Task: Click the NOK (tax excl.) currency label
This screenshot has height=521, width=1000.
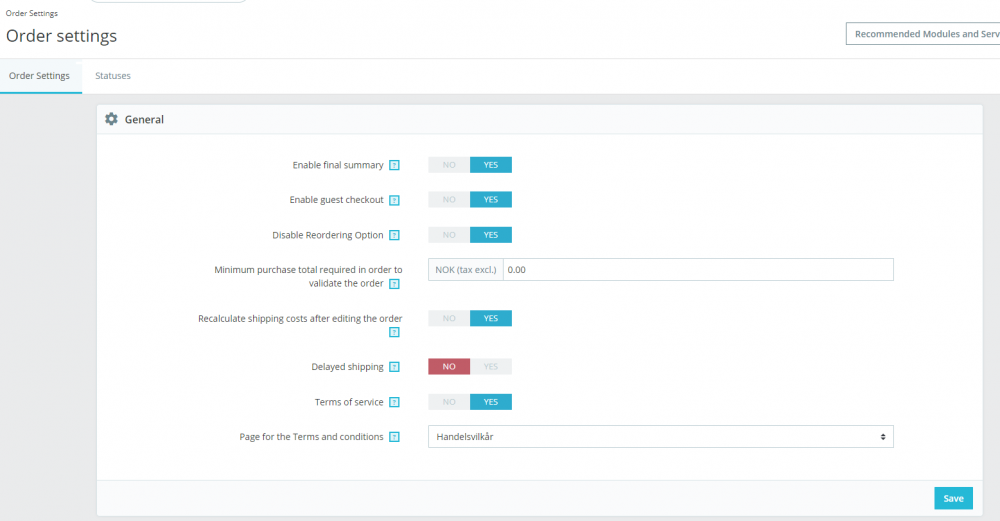Action: pos(466,270)
